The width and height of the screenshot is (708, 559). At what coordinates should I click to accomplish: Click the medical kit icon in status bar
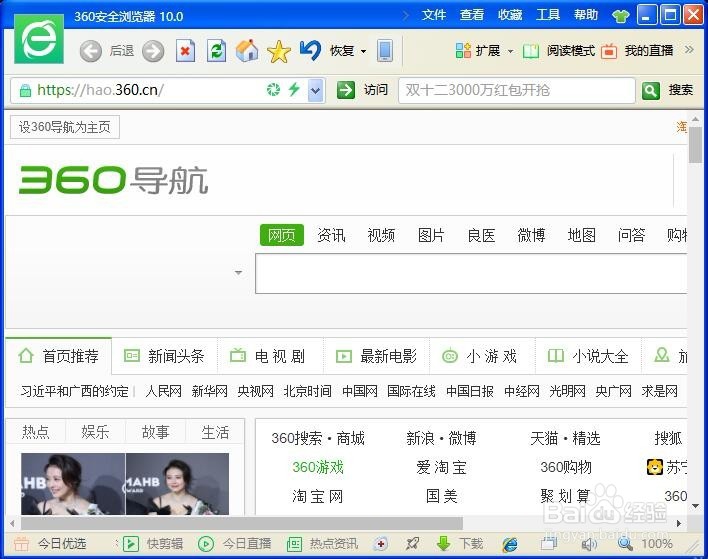pos(381,544)
